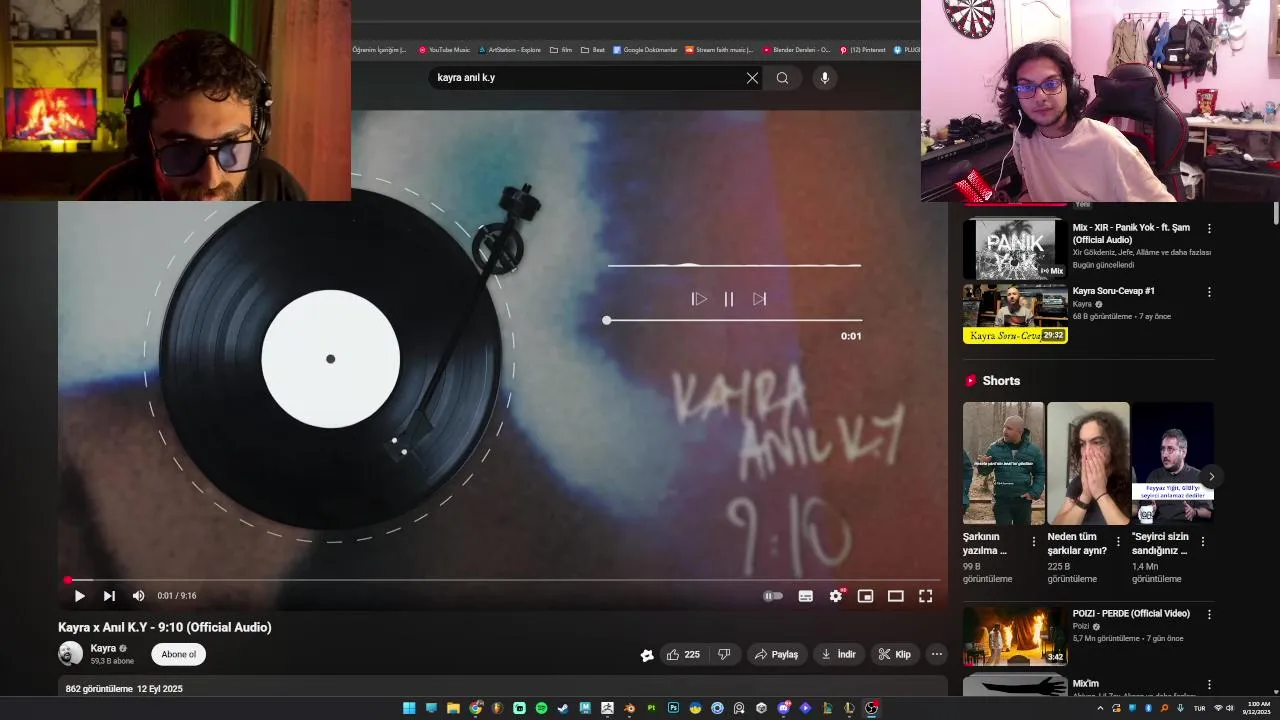
Task: Open the Pinterest bookmark
Action: (x=862, y=50)
